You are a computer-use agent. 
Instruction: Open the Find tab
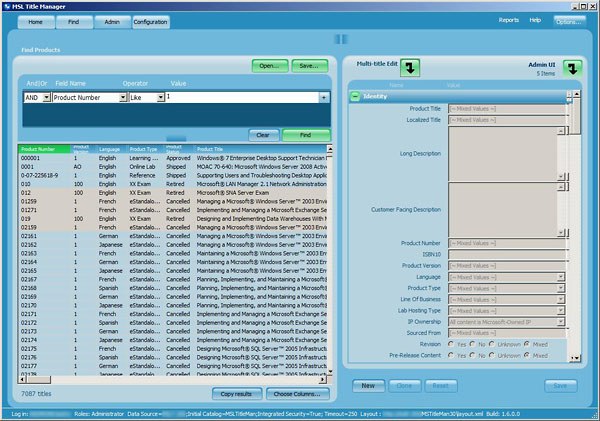73,22
